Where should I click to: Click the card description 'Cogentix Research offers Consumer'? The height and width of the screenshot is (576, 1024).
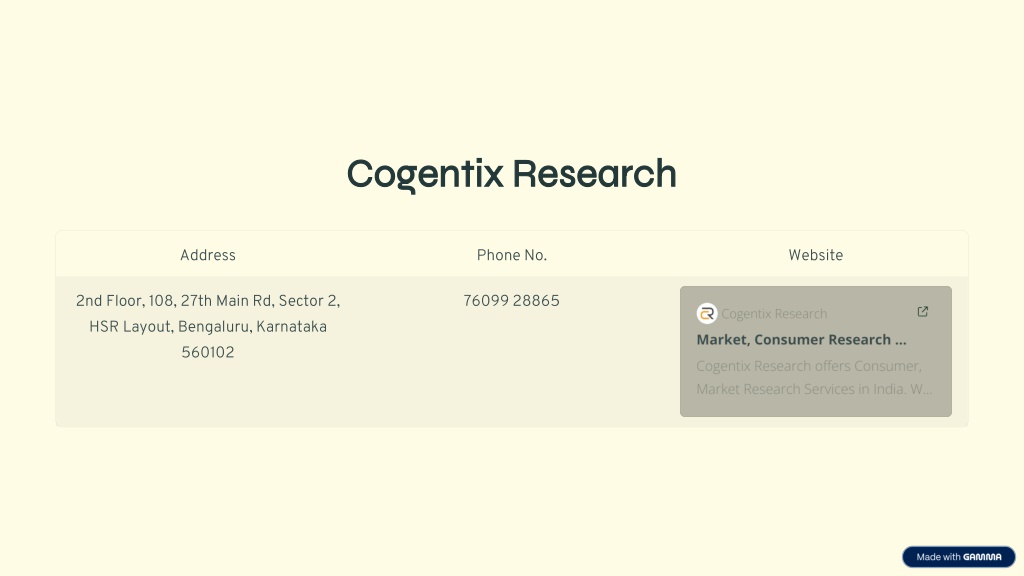[x=808, y=366]
